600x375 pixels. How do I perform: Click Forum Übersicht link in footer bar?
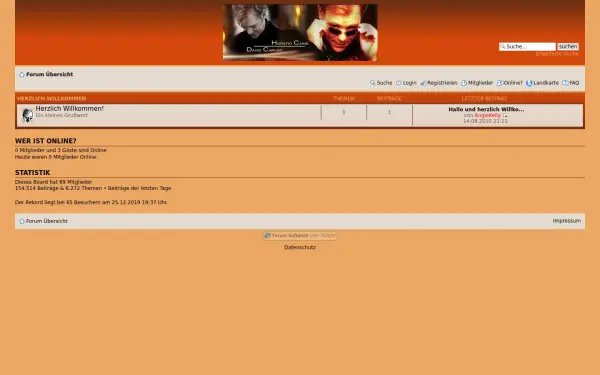pyautogui.click(x=47, y=221)
